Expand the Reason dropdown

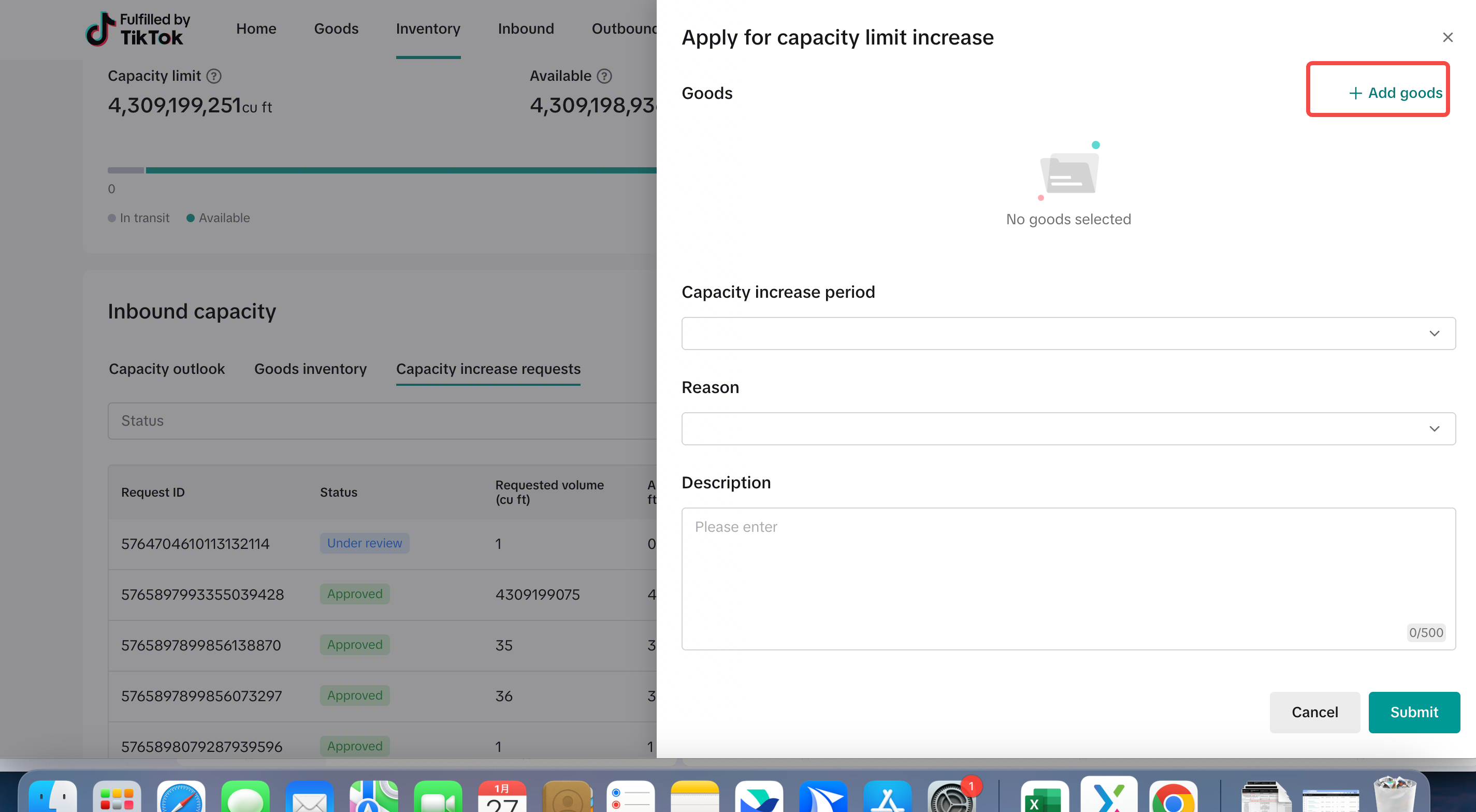click(1068, 429)
